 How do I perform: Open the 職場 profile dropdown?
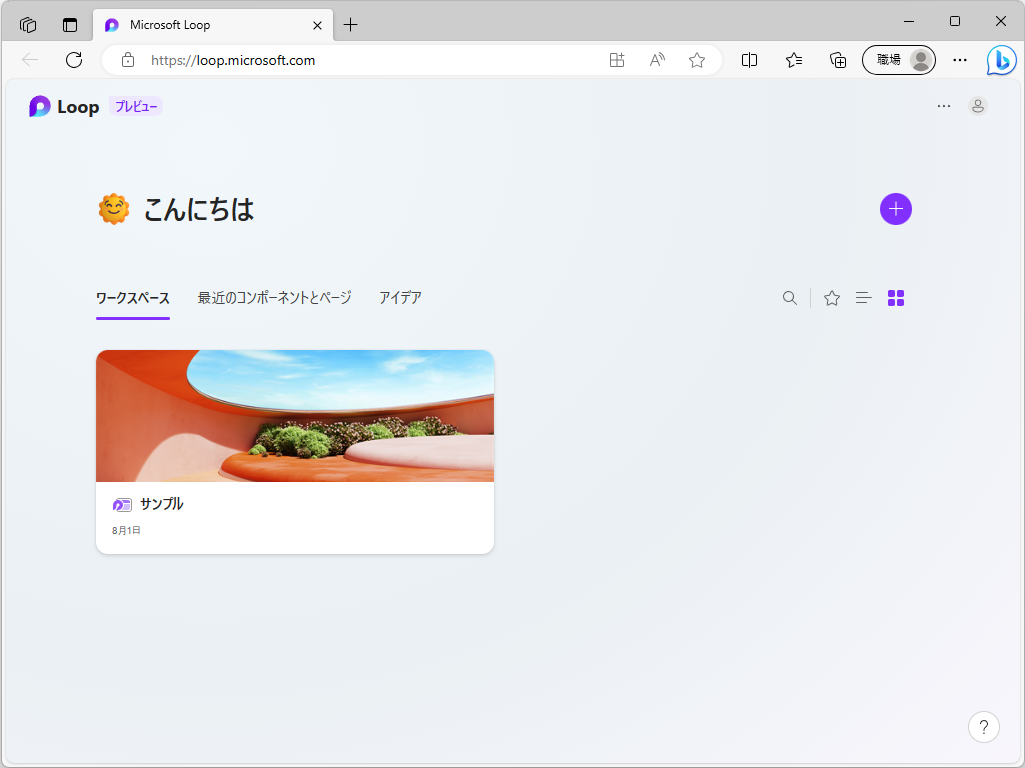(x=897, y=60)
